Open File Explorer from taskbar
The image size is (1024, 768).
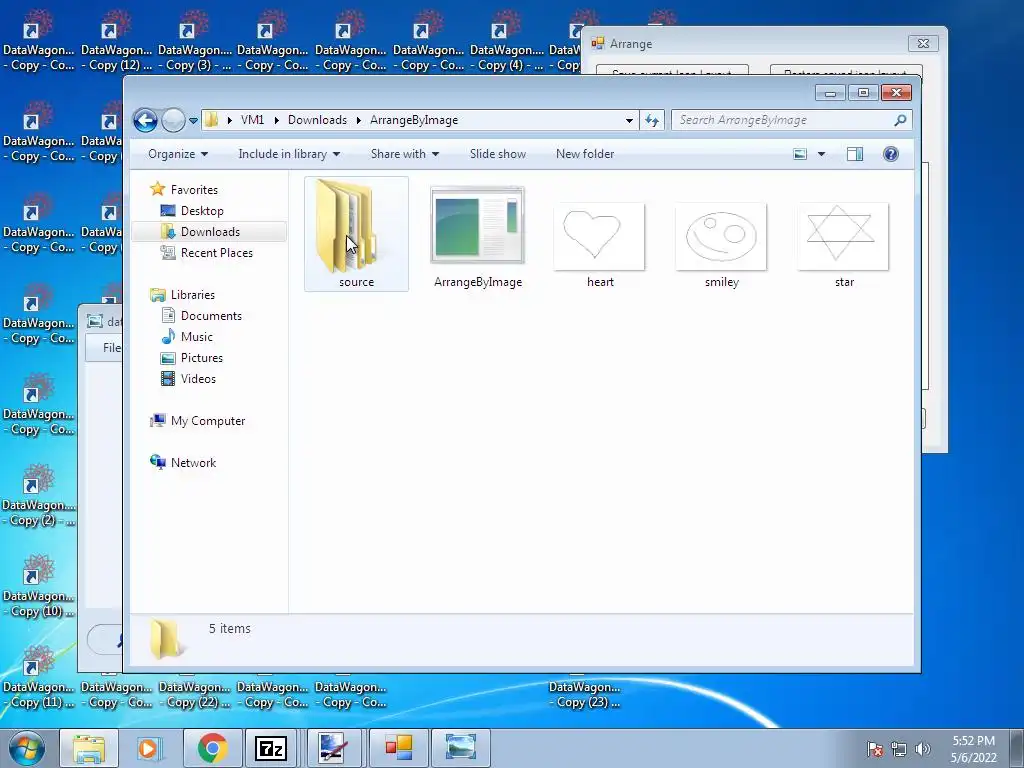[x=89, y=748]
